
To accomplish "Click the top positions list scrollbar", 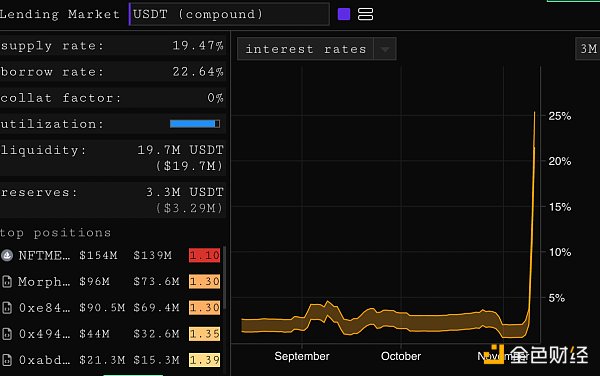I will (225, 277).
